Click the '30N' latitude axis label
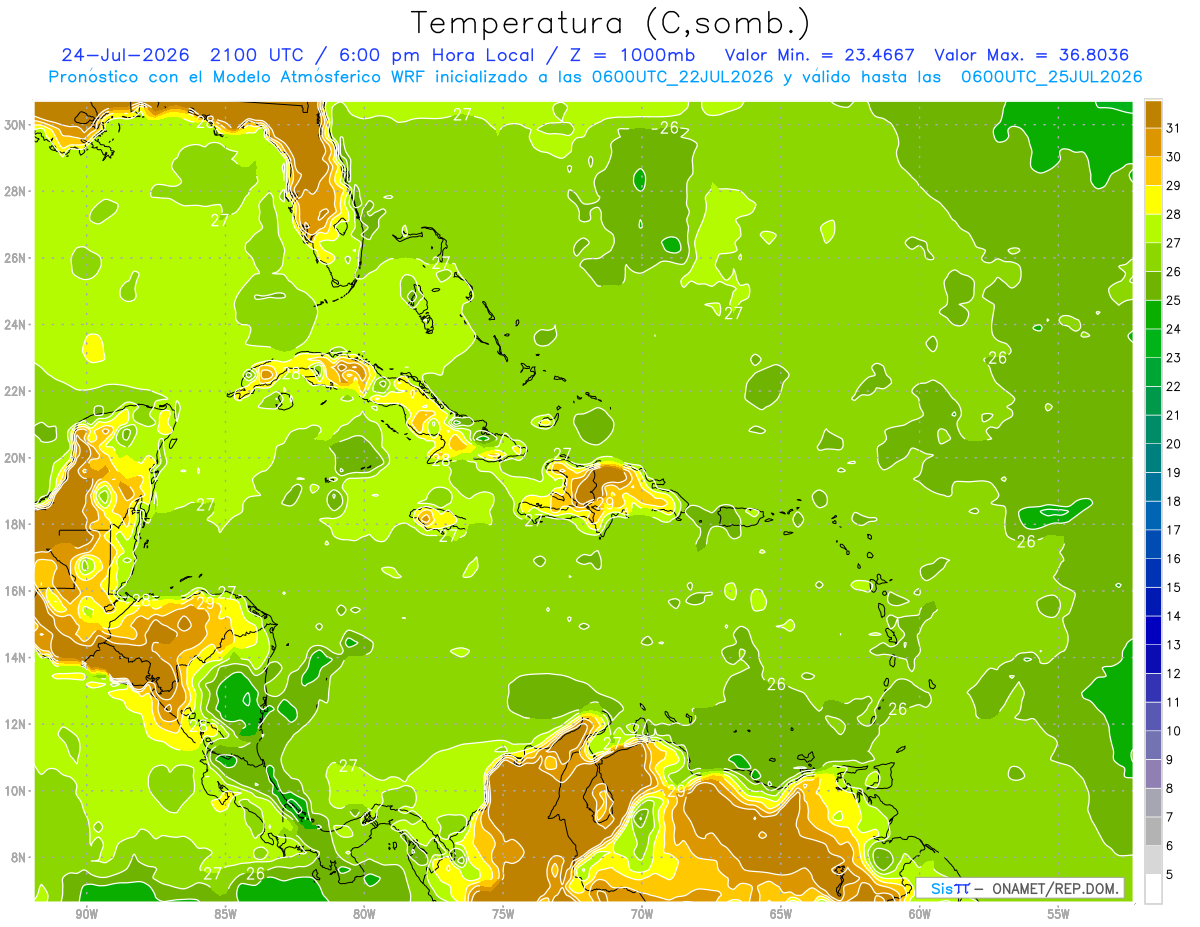1200x927 pixels. pyautogui.click(x=17, y=124)
